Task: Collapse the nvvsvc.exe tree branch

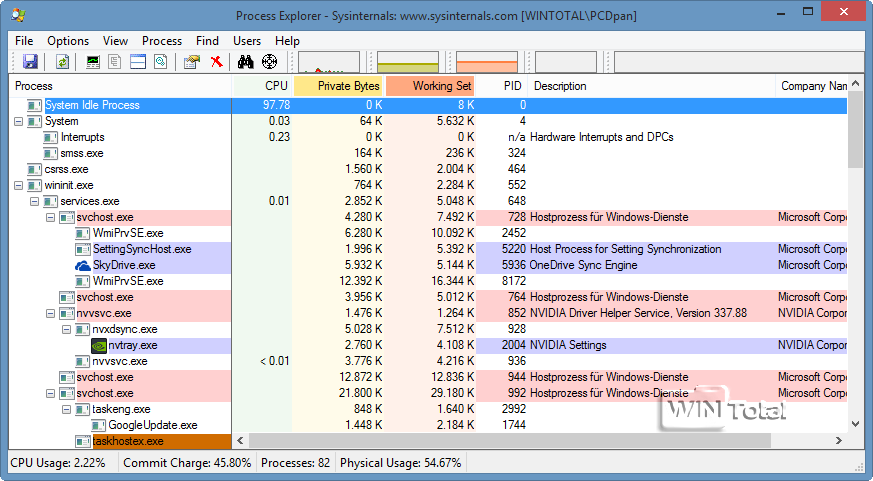Action: pos(51,313)
